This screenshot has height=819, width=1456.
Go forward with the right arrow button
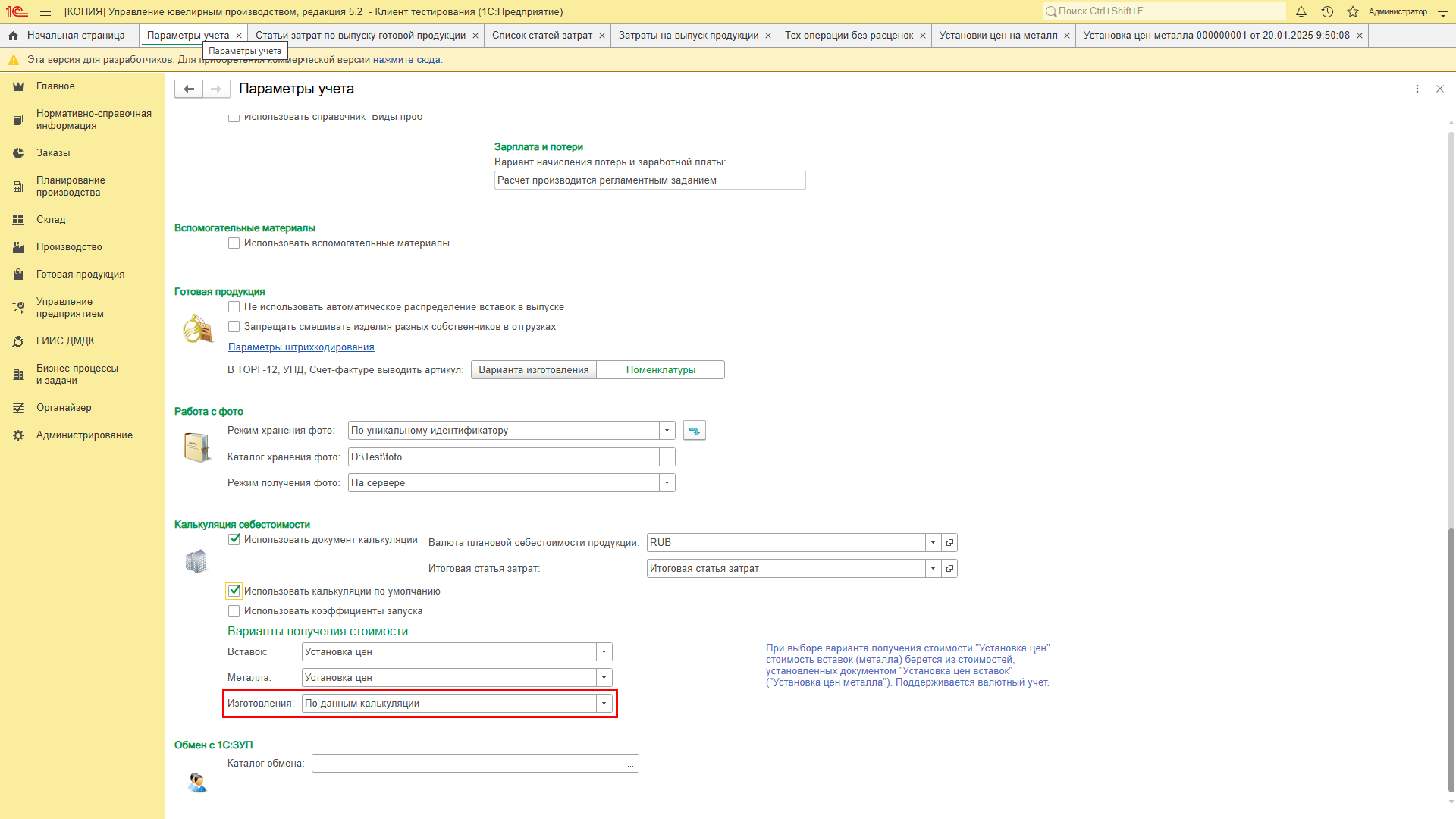pos(216,89)
